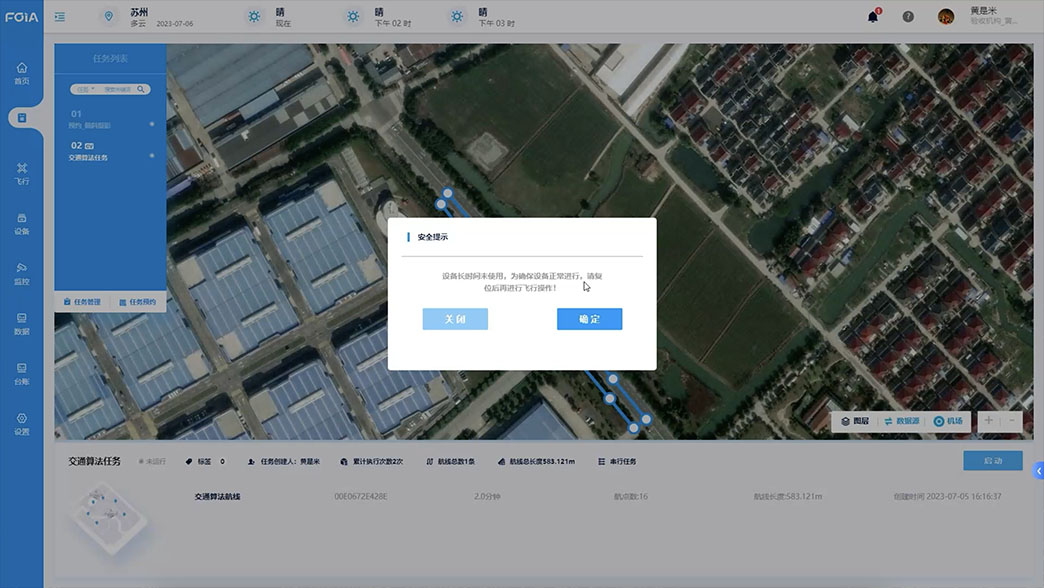
Task: Toggle the 图层 map layers option
Action: pyautogui.click(x=855, y=422)
